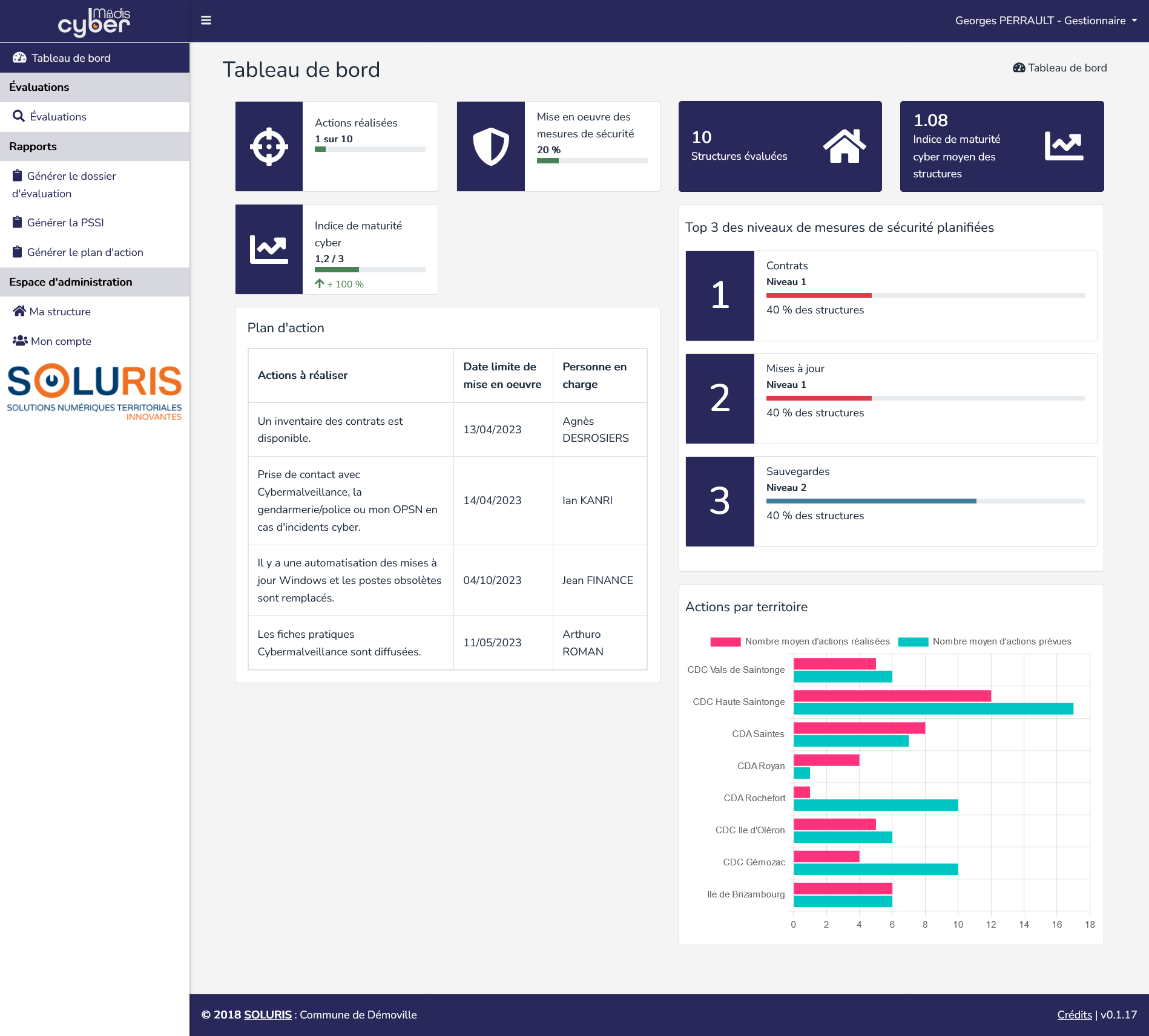Click the house icon on Structures évaluées card

click(x=844, y=146)
